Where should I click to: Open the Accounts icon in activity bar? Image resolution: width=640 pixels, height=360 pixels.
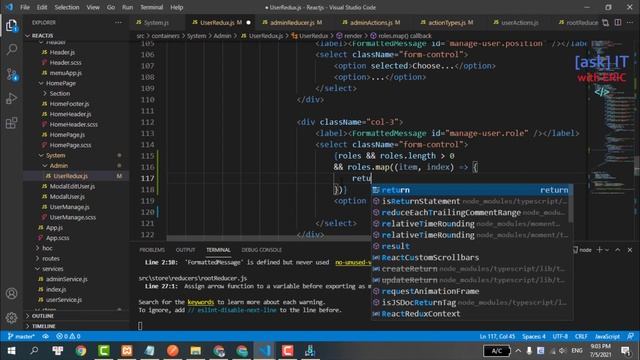tap(11, 293)
